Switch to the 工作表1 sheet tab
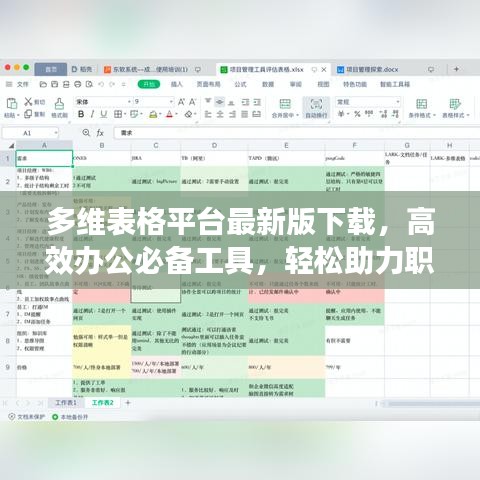Image resolution: width=480 pixels, height=480 pixels. pyautogui.click(x=66, y=403)
